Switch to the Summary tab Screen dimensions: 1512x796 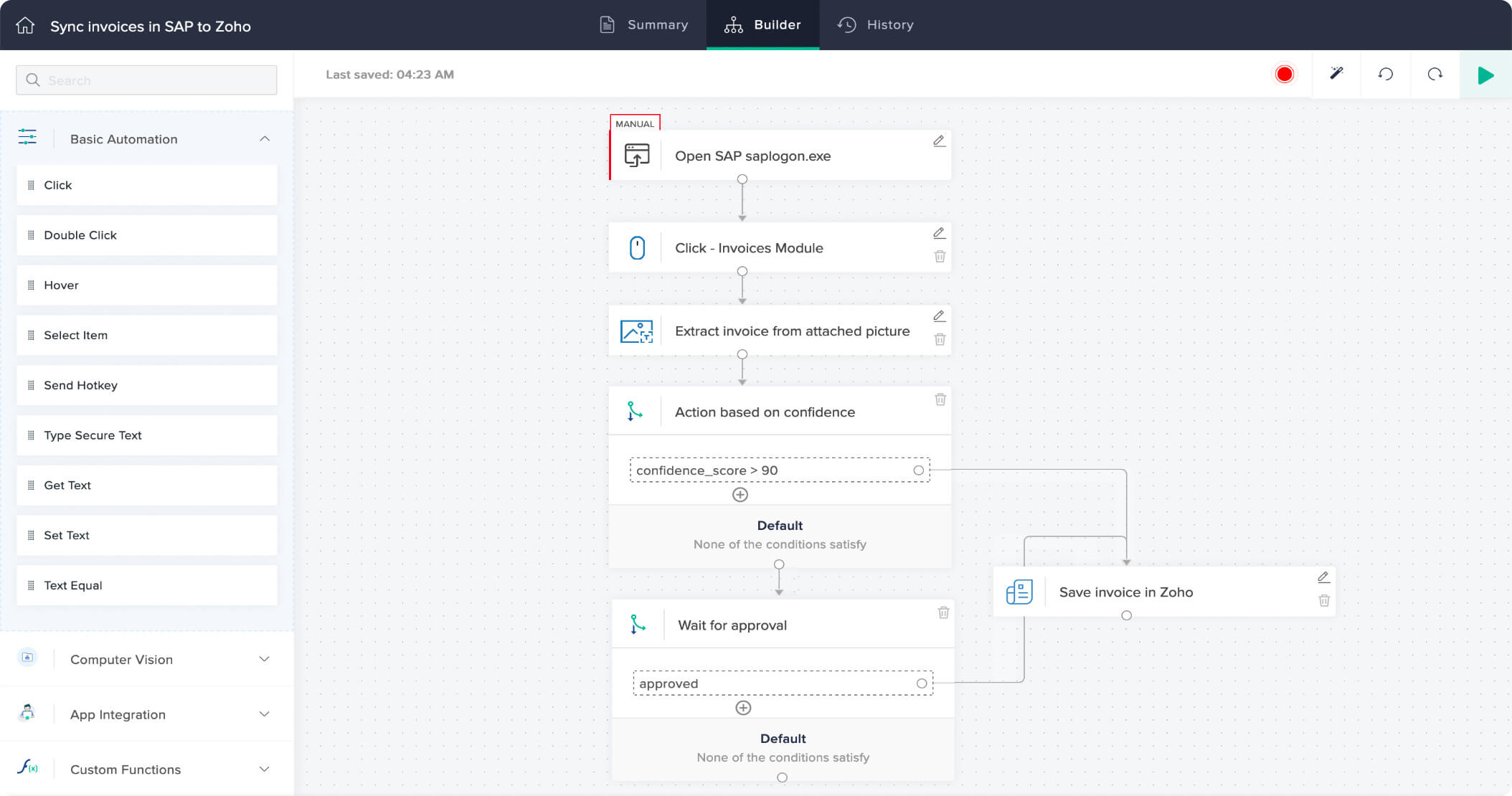tap(644, 25)
